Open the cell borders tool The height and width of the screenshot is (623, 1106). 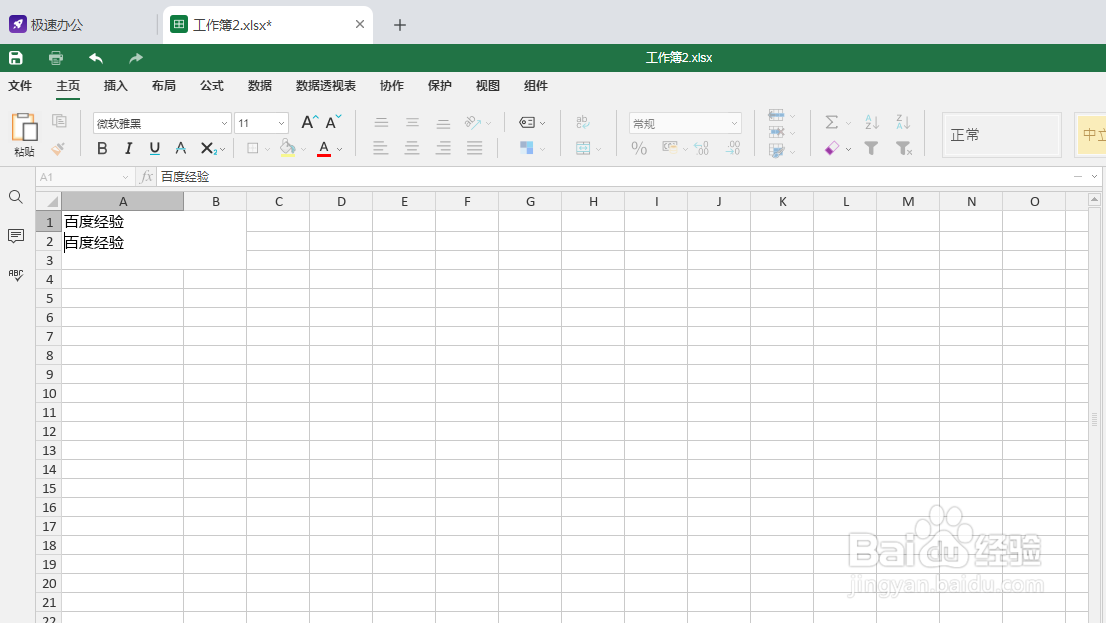pos(253,148)
